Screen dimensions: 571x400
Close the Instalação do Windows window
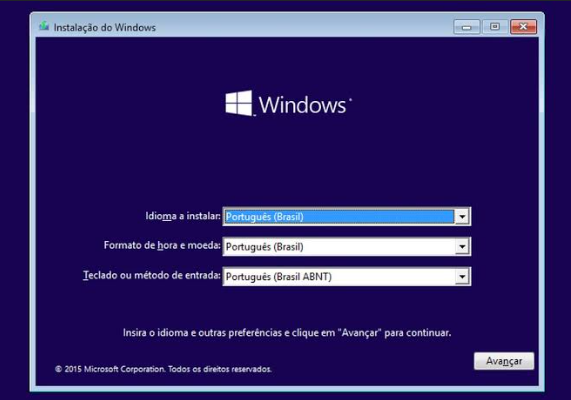[523, 27]
